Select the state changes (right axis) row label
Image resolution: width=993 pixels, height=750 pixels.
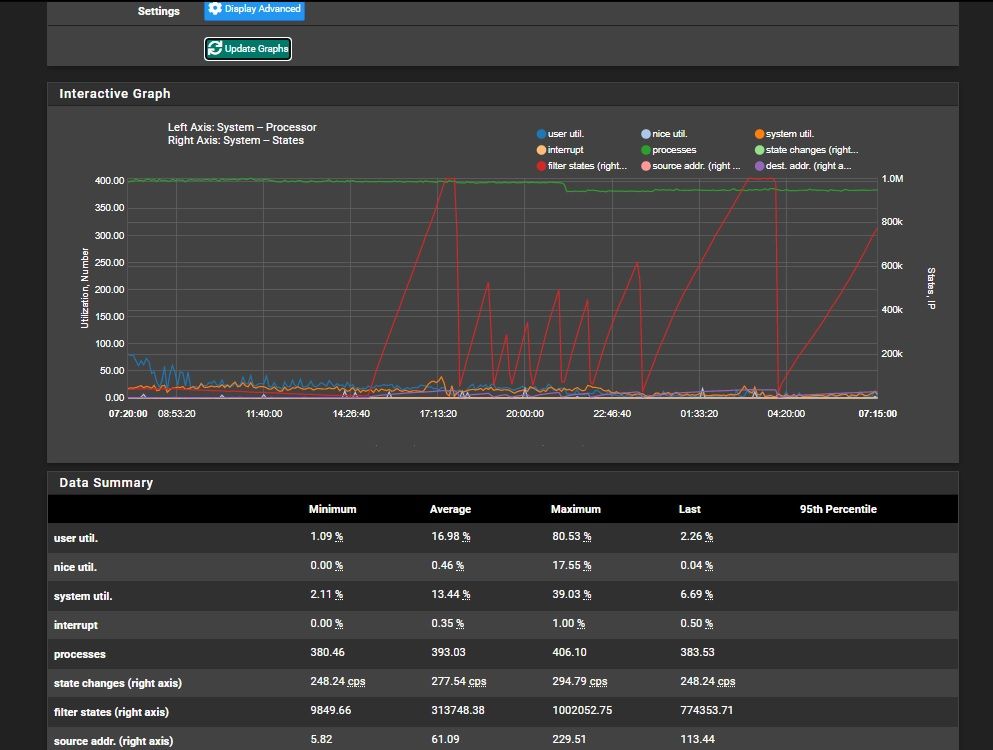[x=117, y=683]
